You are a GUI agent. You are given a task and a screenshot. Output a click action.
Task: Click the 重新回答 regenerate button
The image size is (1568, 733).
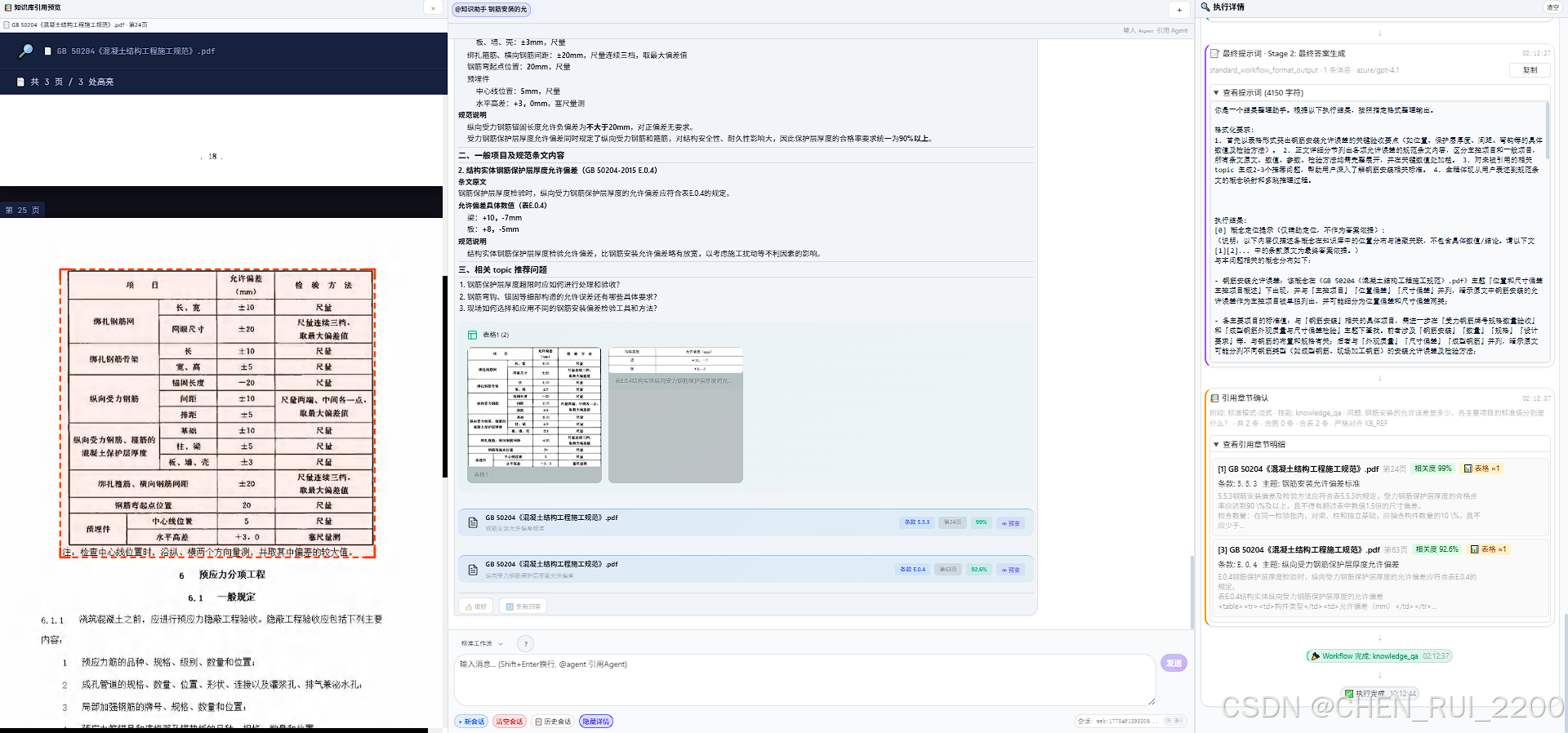(523, 606)
